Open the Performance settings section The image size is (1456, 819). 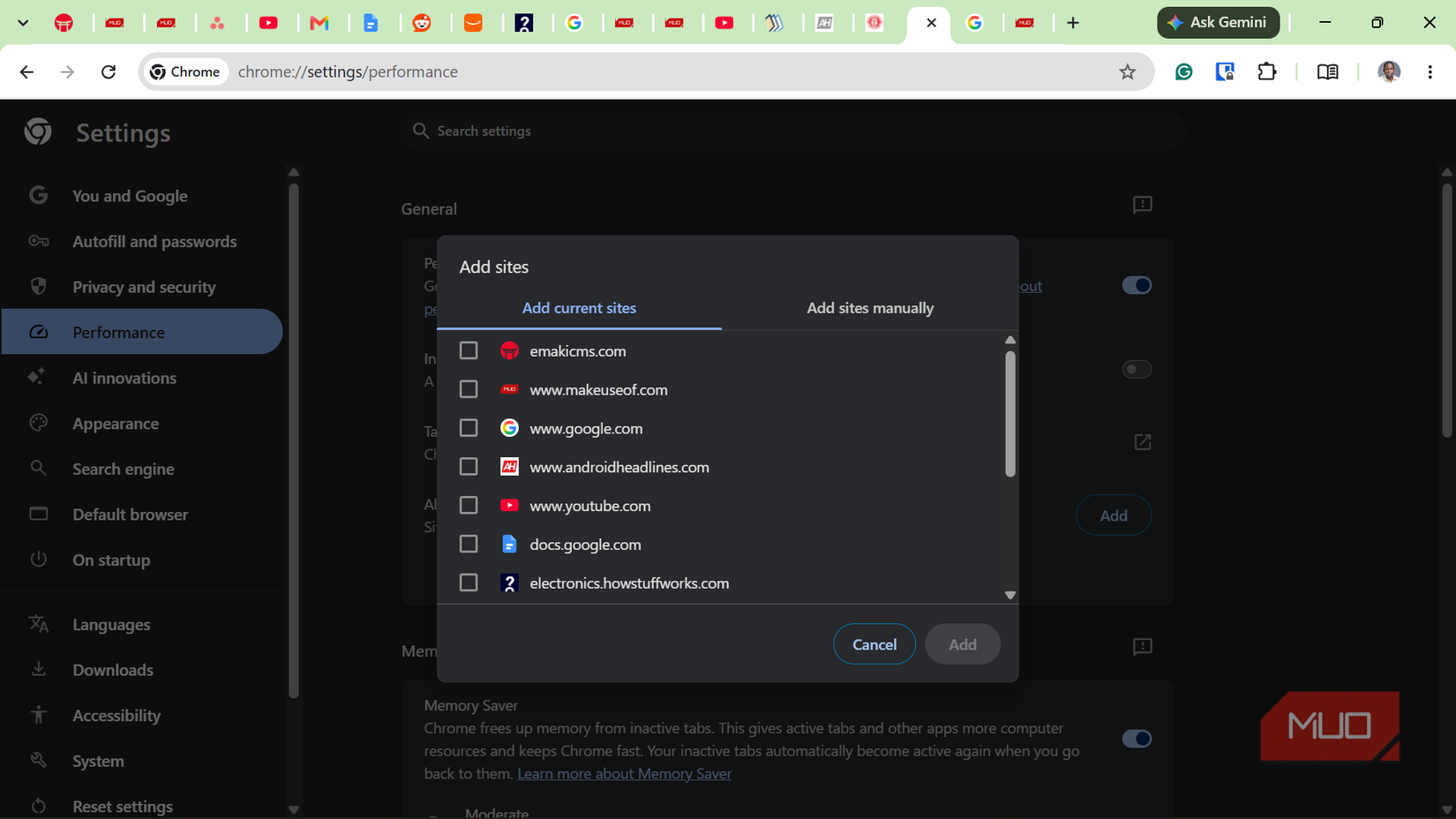(141, 332)
